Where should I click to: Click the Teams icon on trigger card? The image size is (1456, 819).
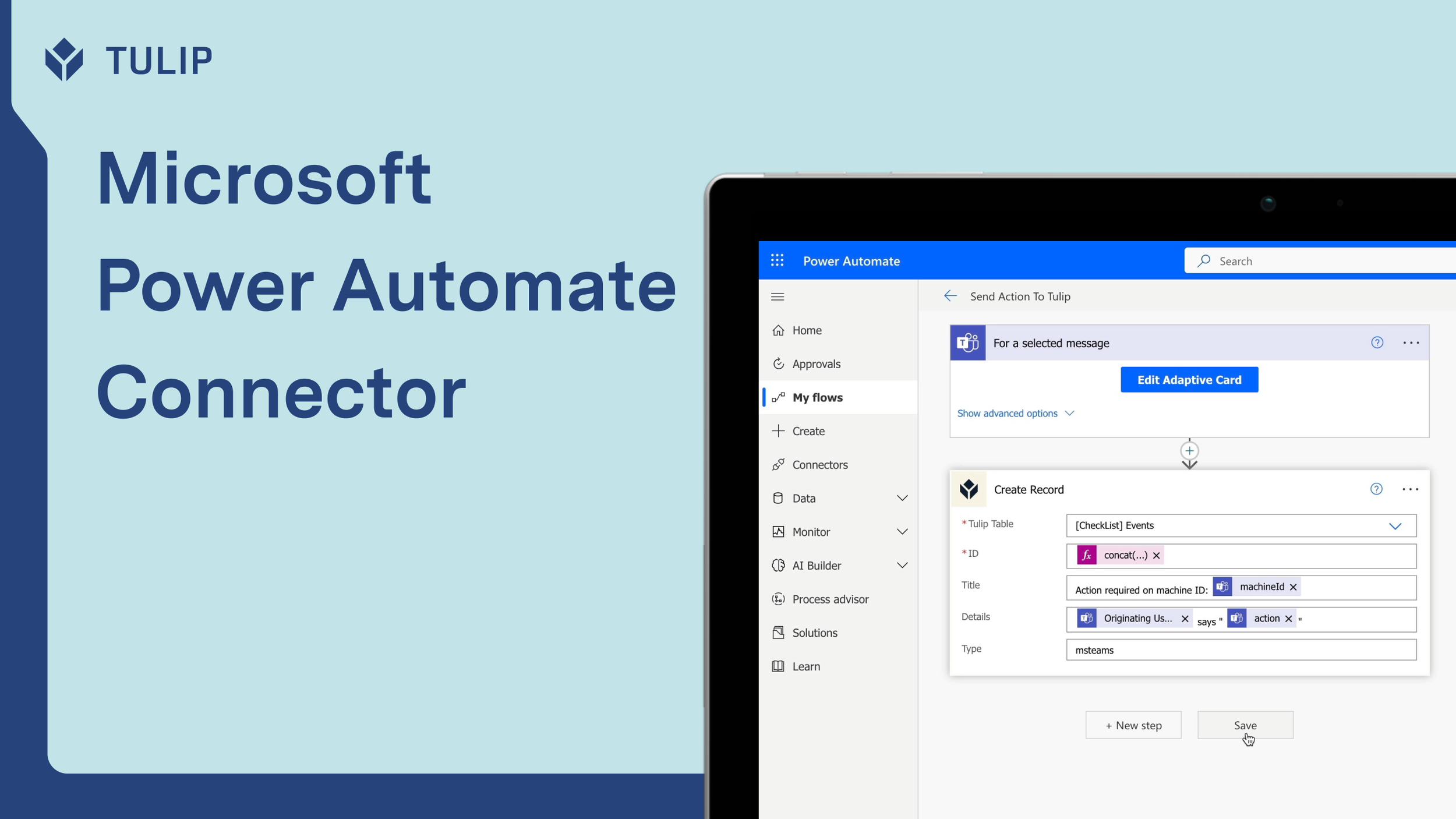(968, 343)
